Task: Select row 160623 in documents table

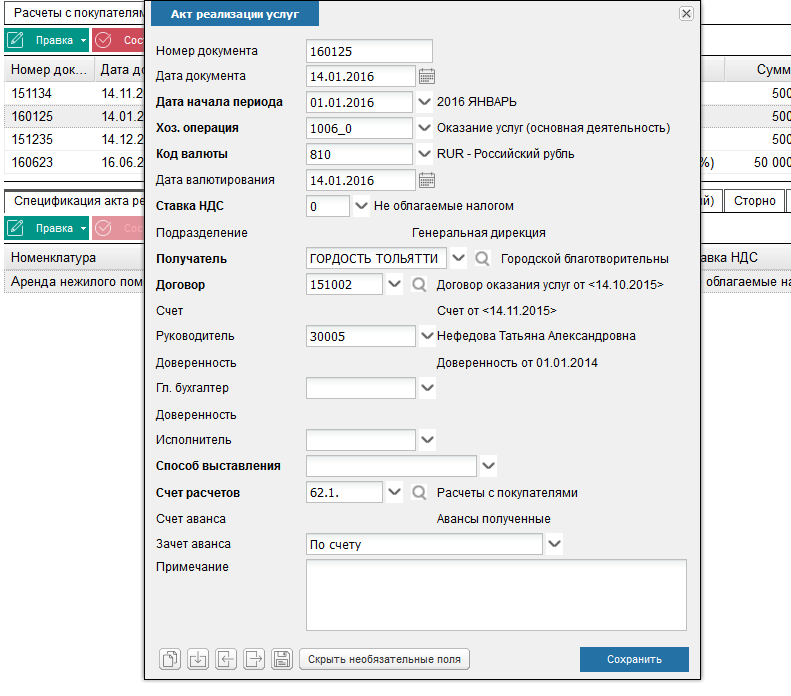Action: 75,162
